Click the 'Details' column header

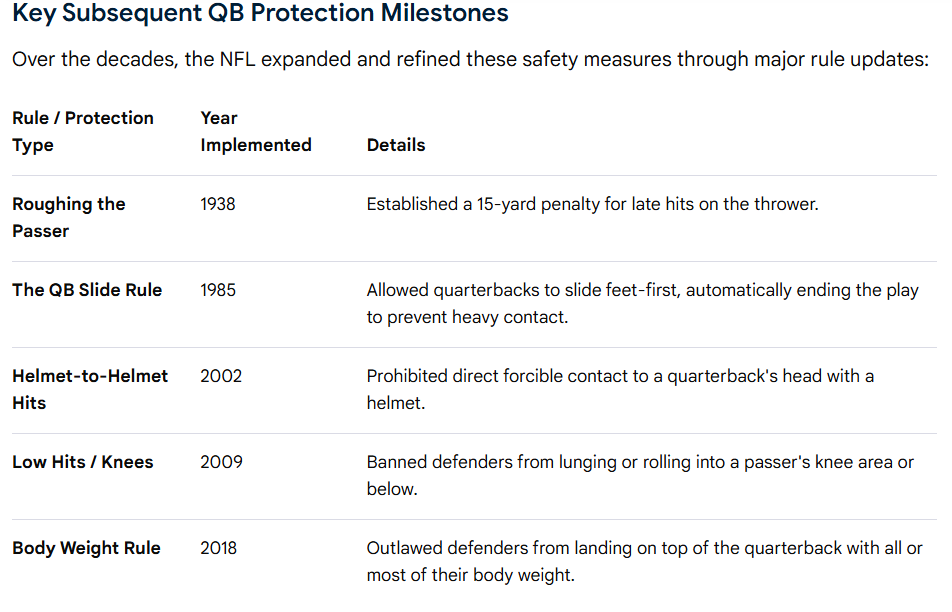(396, 145)
